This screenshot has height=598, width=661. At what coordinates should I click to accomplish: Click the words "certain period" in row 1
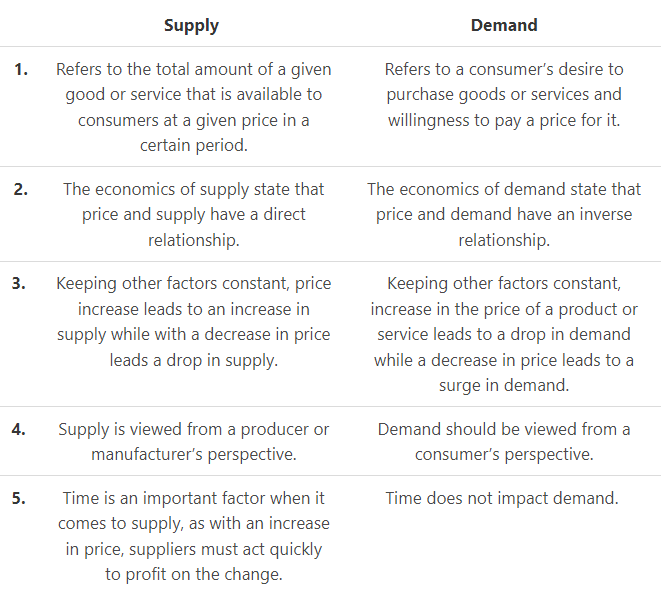coord(193,145)
